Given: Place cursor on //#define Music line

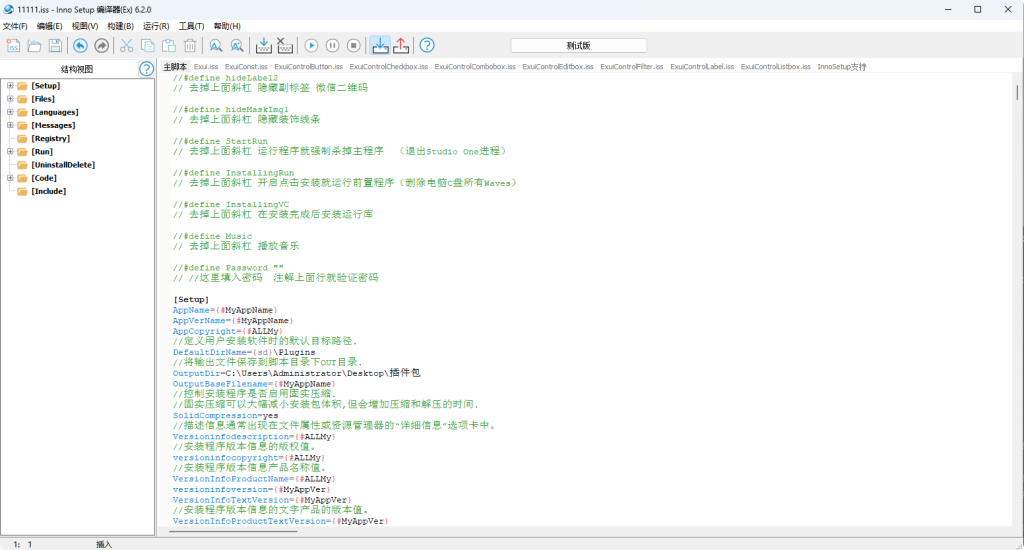Looking at the screenshot, I should pyautogui.click(x=212, y=236).
